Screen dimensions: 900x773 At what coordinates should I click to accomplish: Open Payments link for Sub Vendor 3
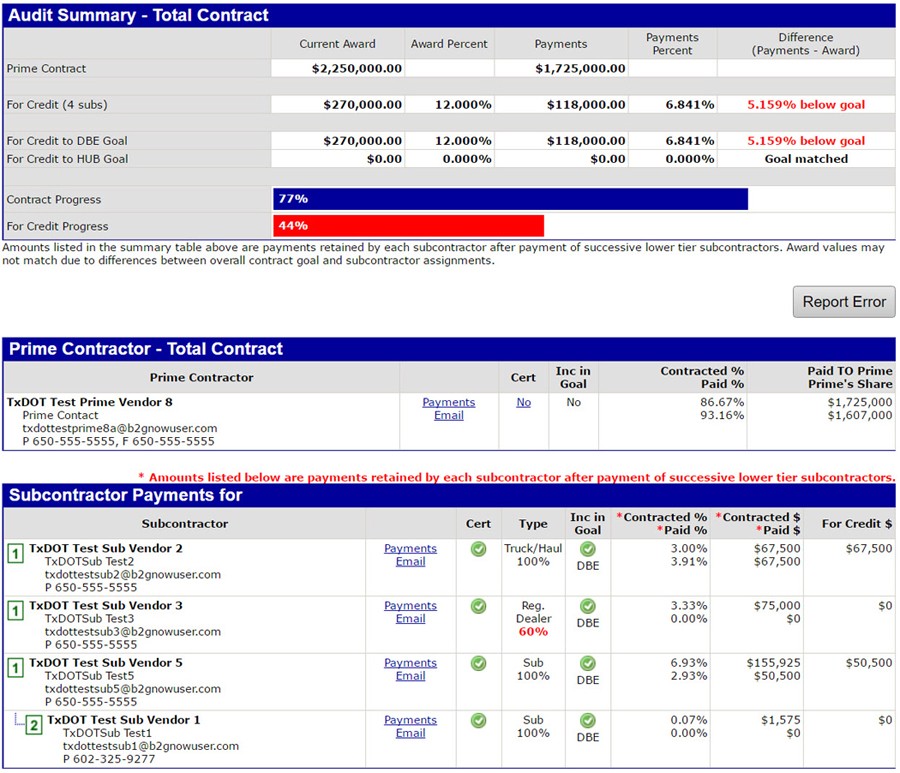(410, 606)
